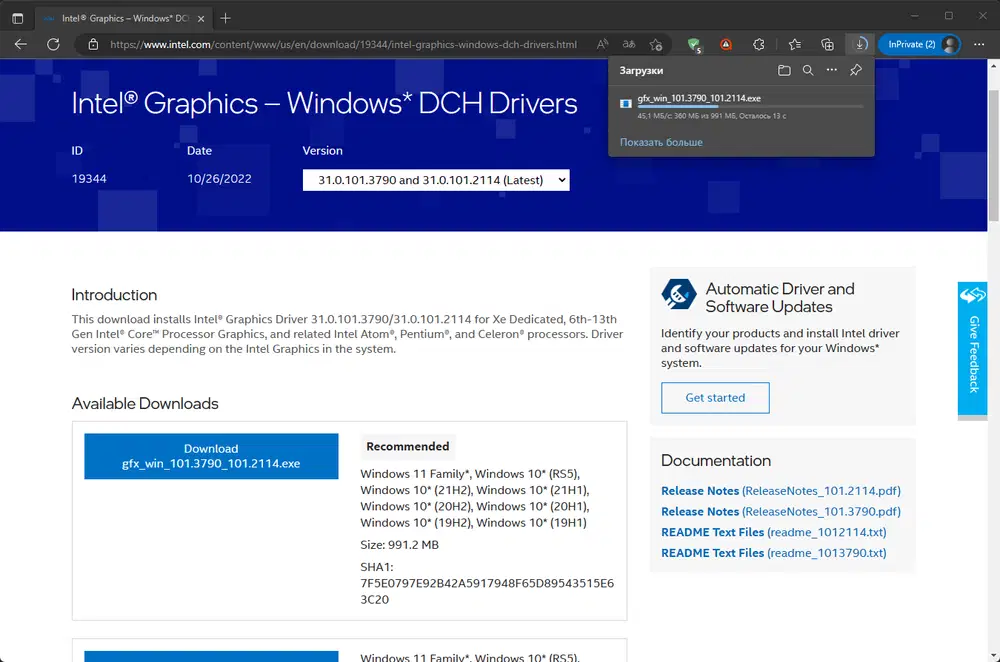Image resolution: width=1000 pixels, height=662 pixels.
Task: Add this page to favorites
Action: (x=656, y=44)
